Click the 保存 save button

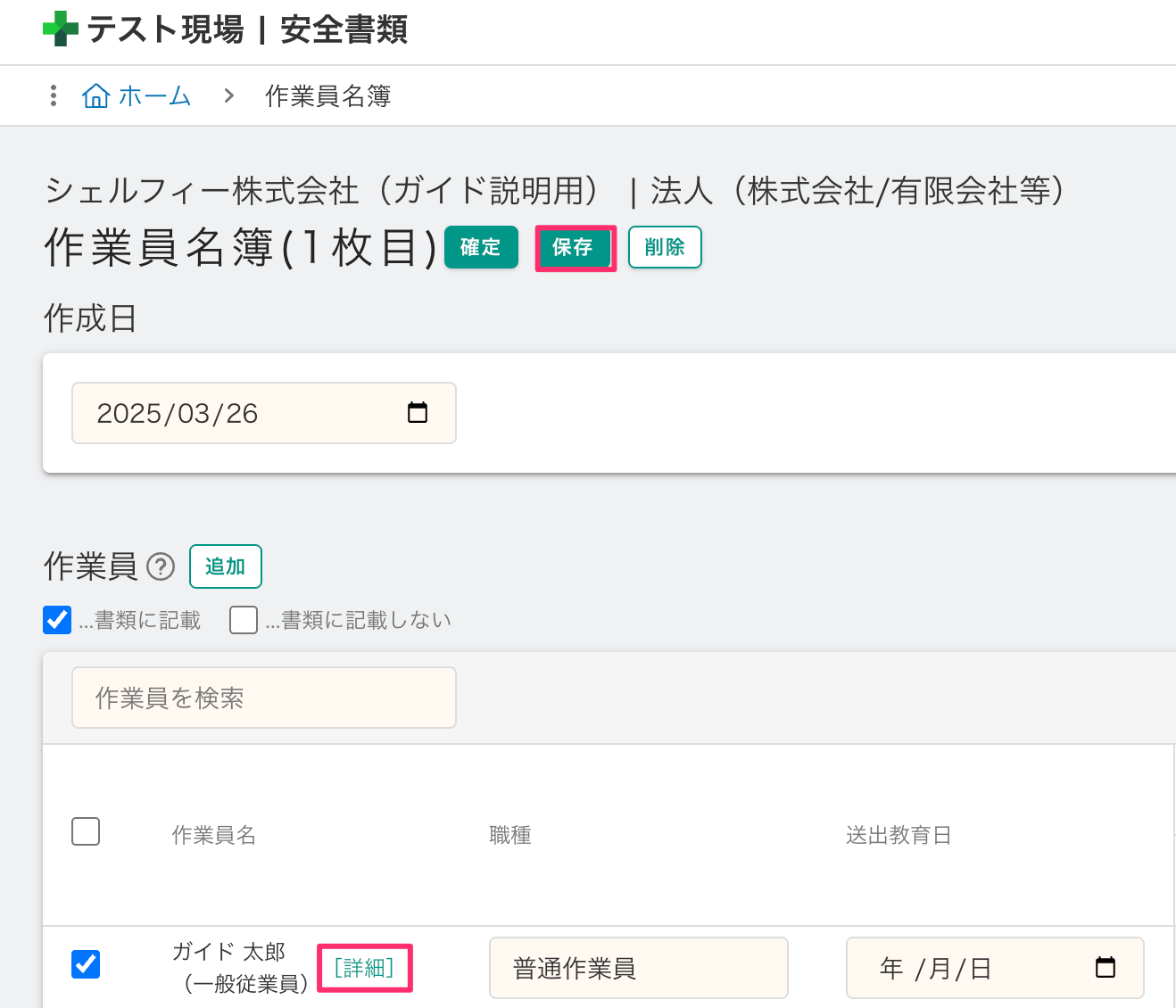[x=574, y=247]
